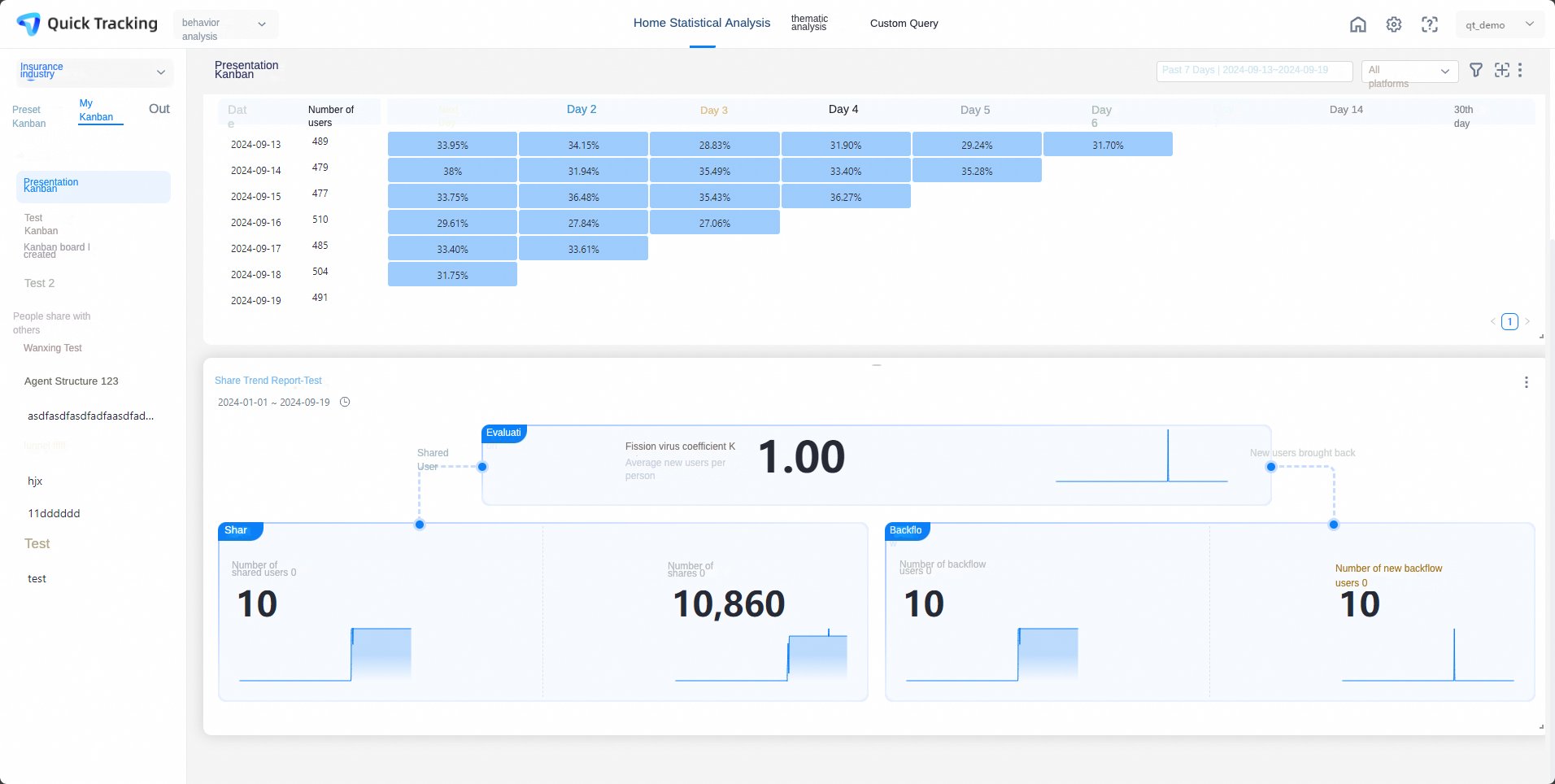Click the Quick Tracking logo
This screenshot has width=1555, height=784.
87,24
